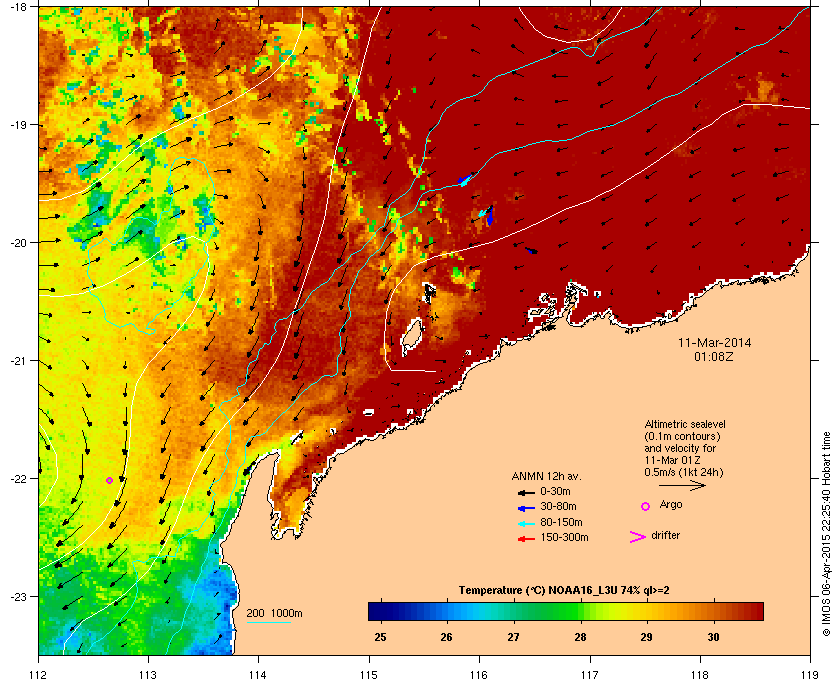Click the '11-Mar 01Z' text line
The image size is (840, 680).
tap(672, 460)
